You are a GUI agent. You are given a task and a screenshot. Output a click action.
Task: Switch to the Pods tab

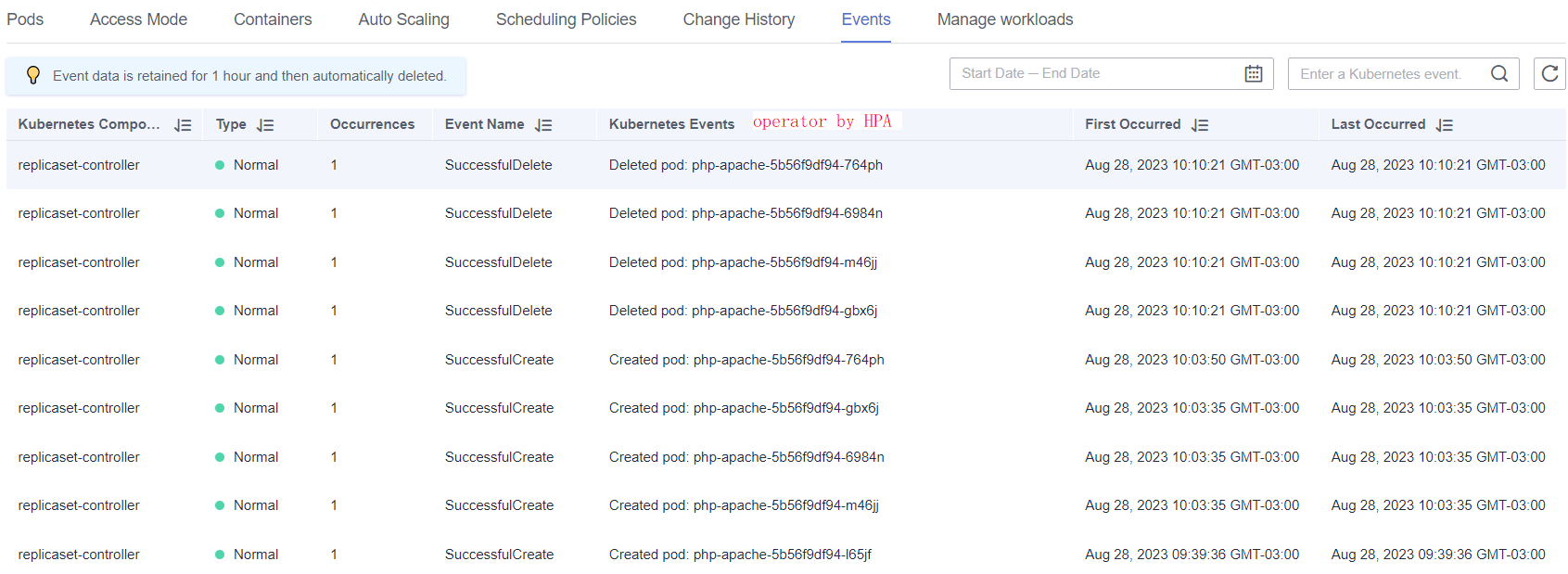(25, 19)
